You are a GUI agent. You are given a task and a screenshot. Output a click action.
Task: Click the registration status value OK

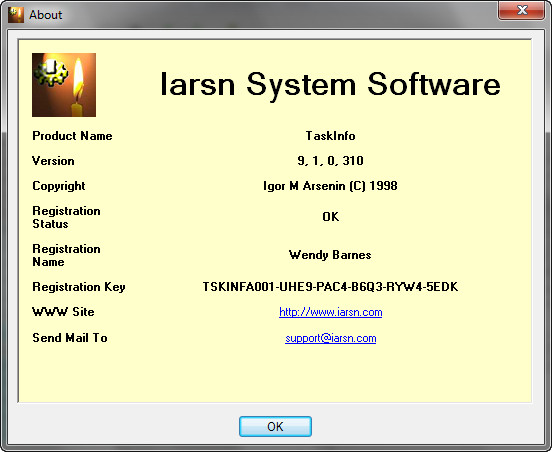point(331,217)
